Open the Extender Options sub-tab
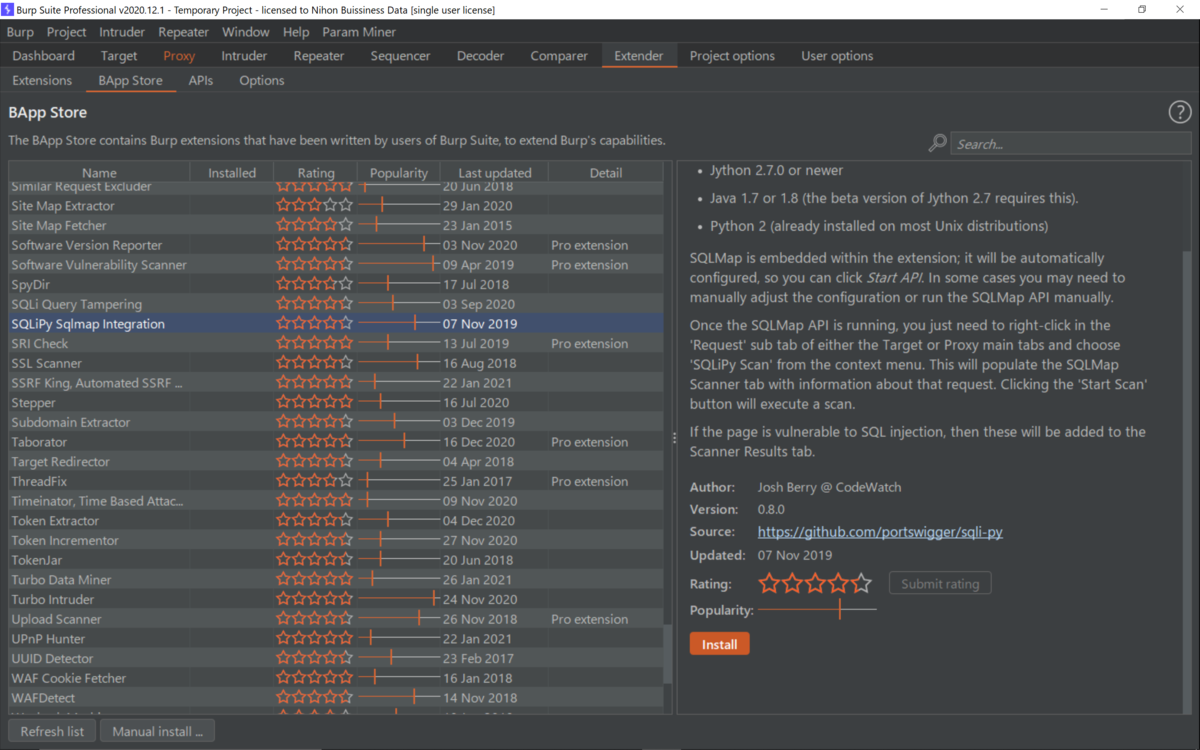The image size is (1200, 750). coord(262,80)
